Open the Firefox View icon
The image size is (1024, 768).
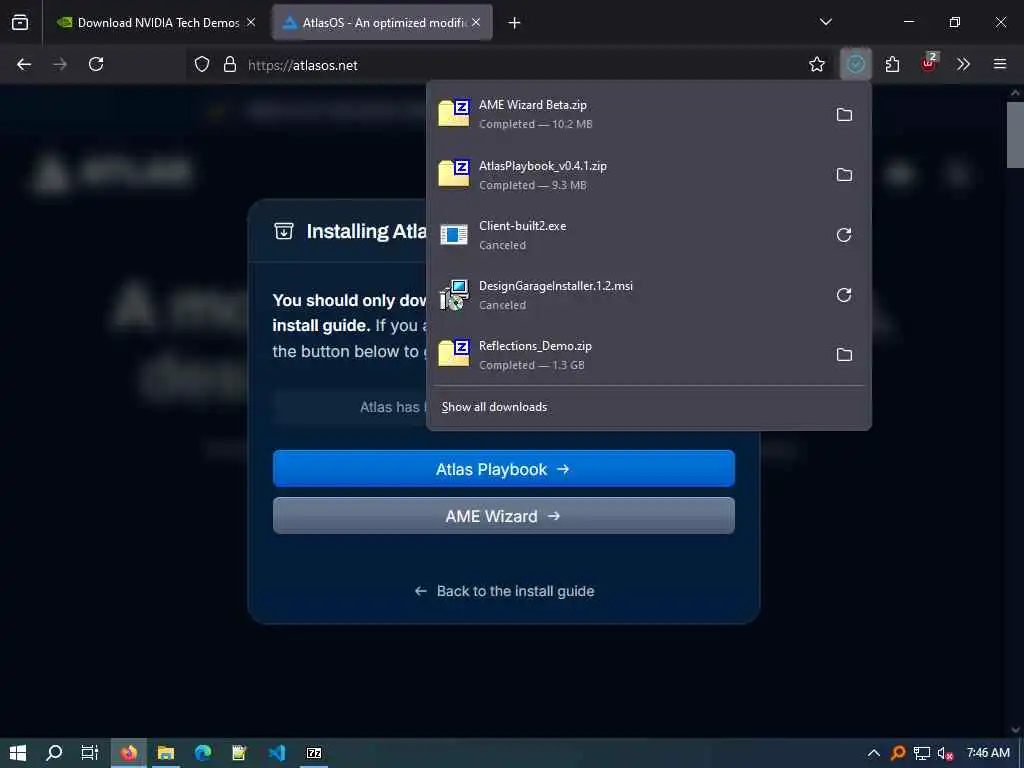coord(20,22)
